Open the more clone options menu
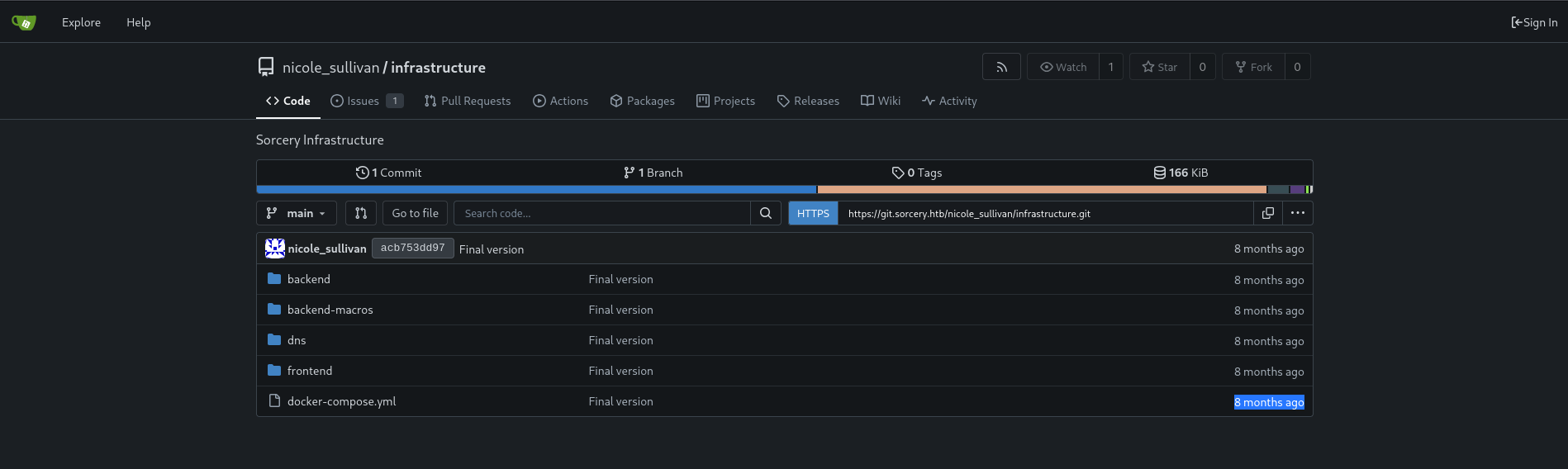The width and height of the screenshot is (1568, 469). point(1298,213)
